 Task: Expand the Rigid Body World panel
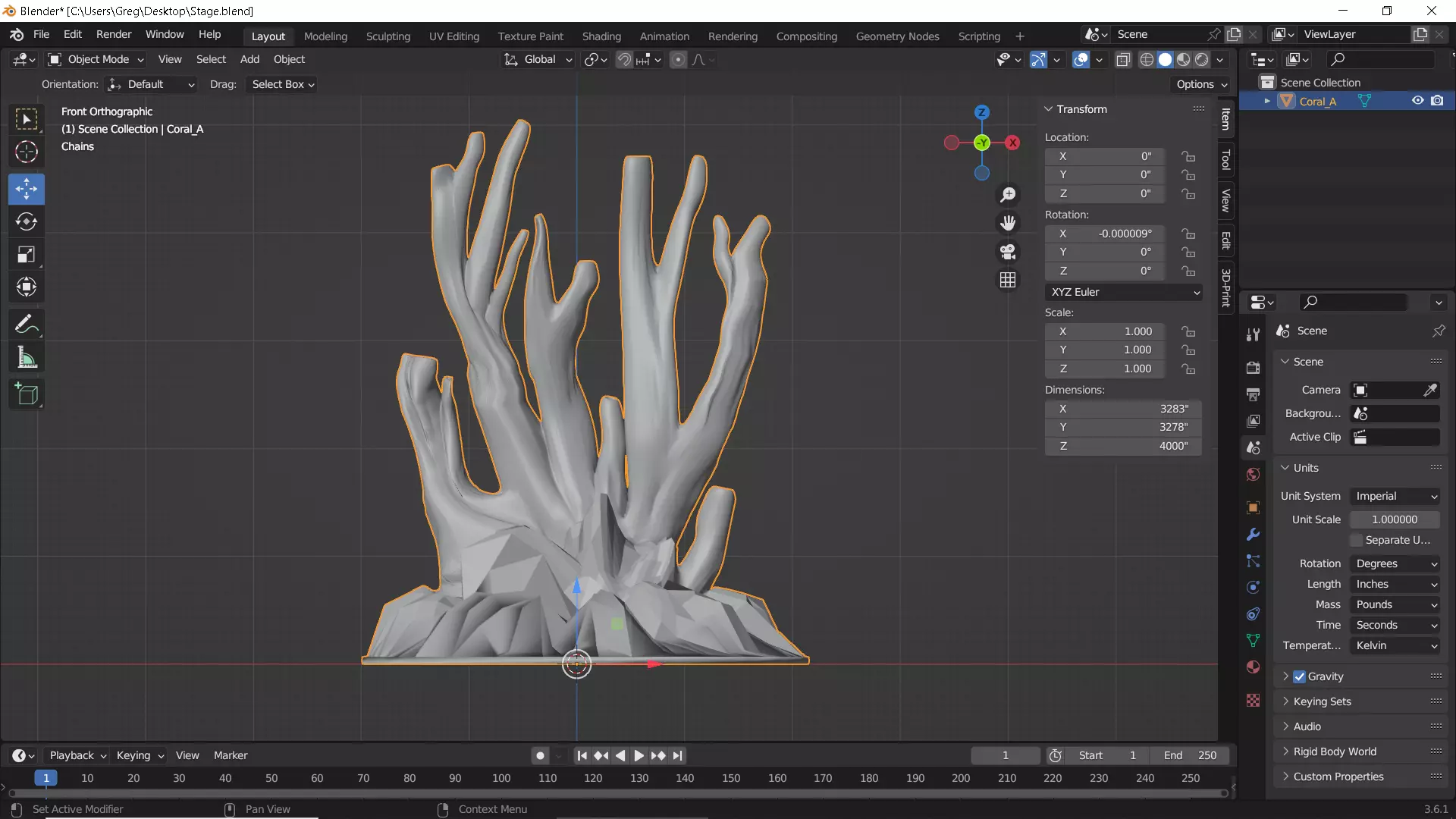point(1335,752)
